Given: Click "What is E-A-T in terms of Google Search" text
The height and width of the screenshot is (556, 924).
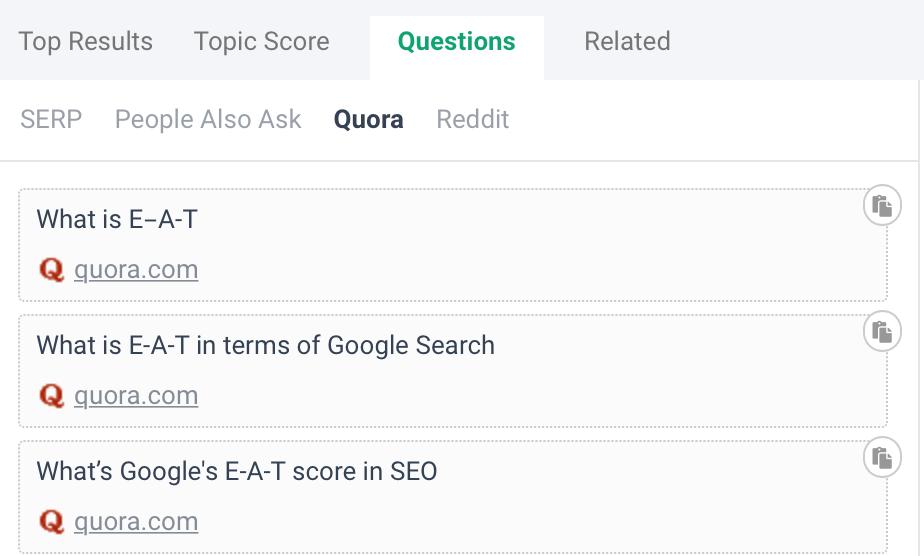Looking at the screenshot, I should 266,346.
